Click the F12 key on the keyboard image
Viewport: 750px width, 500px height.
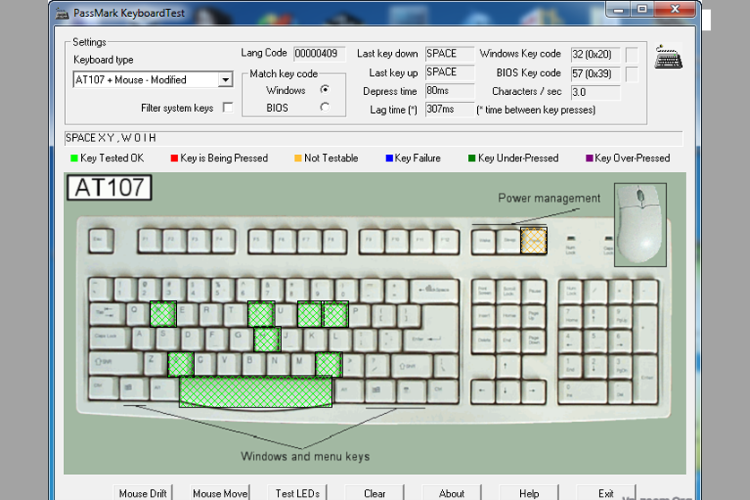[x=446, y=240]
